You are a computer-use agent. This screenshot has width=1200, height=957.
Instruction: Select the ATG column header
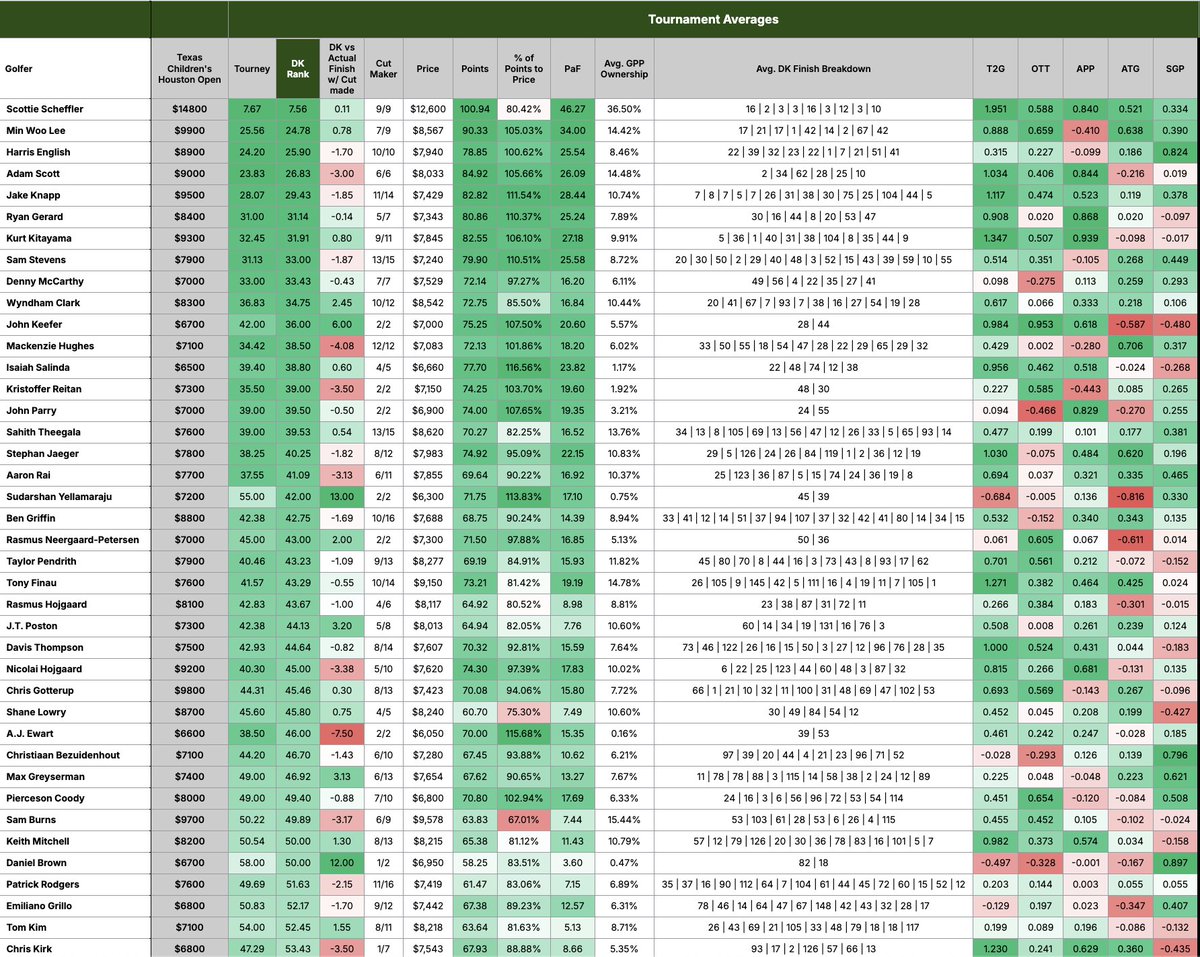click(x=1131, y=69)
